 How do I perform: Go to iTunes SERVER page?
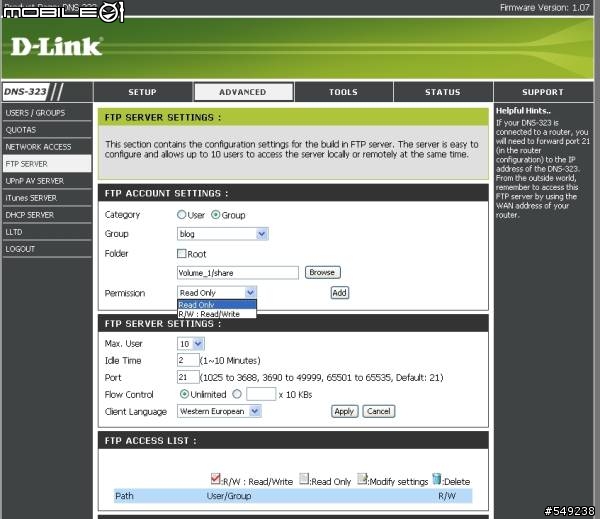coord(47,198)
